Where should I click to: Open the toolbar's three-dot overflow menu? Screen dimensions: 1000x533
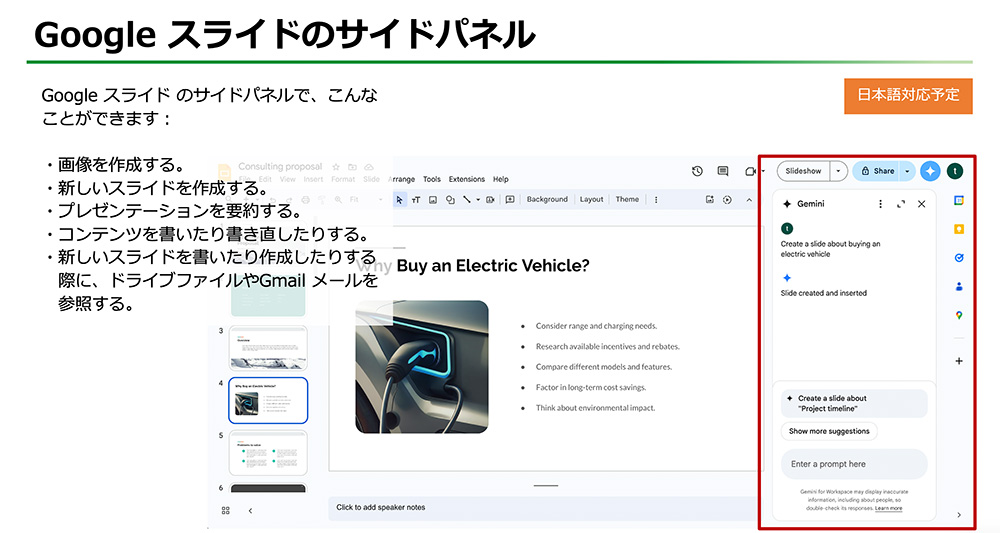click(x=656, y=200)
